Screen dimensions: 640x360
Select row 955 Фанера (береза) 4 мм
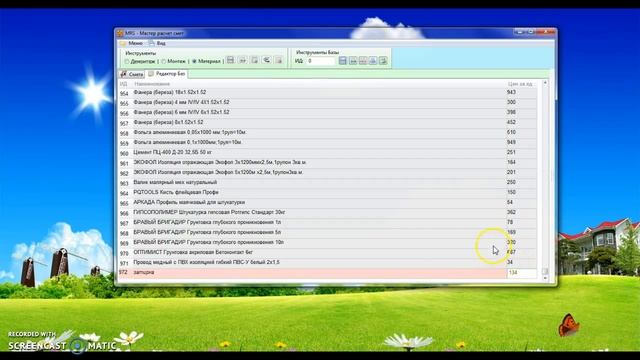[327, 102]
